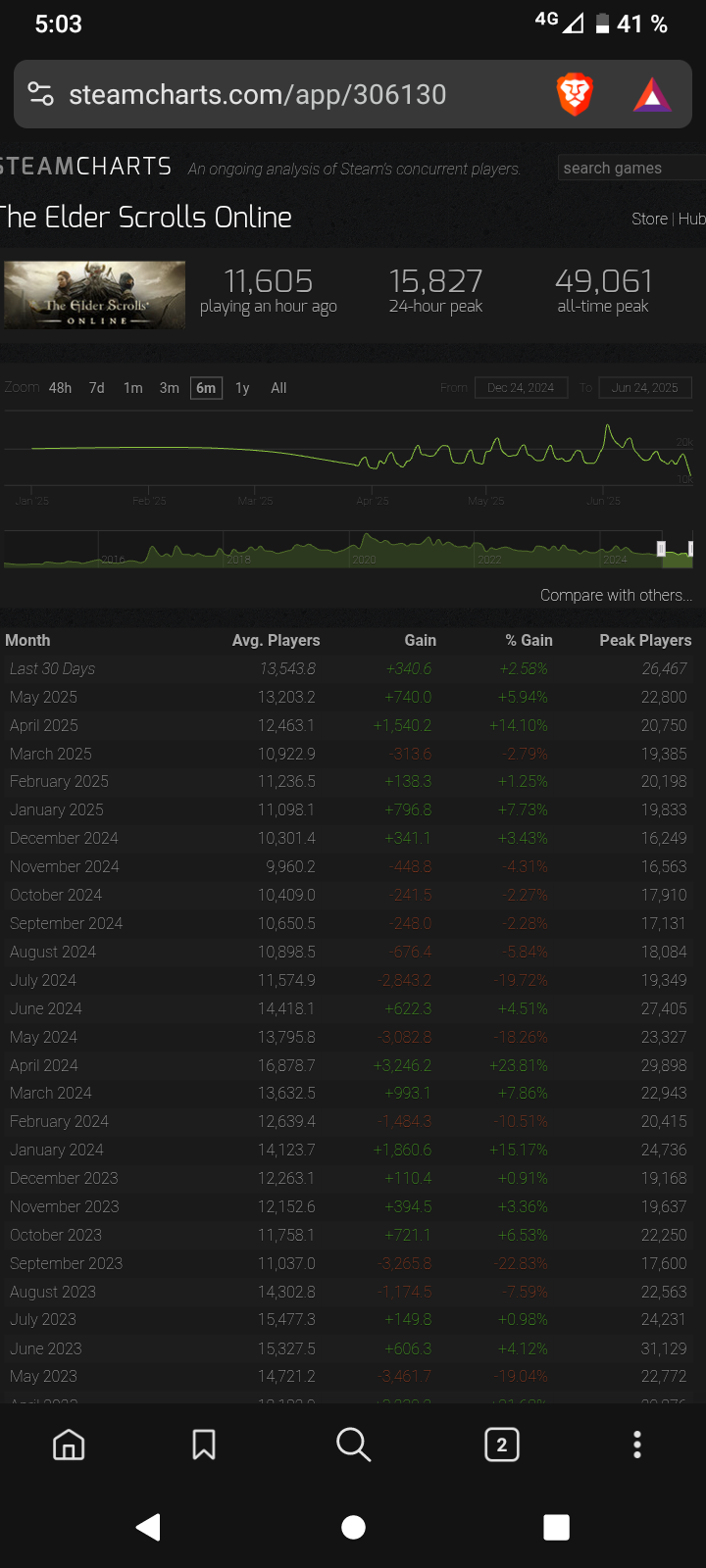The image size is (706, 1568).
Task: Select the May 2025 row label
Action: click(43, 697)
